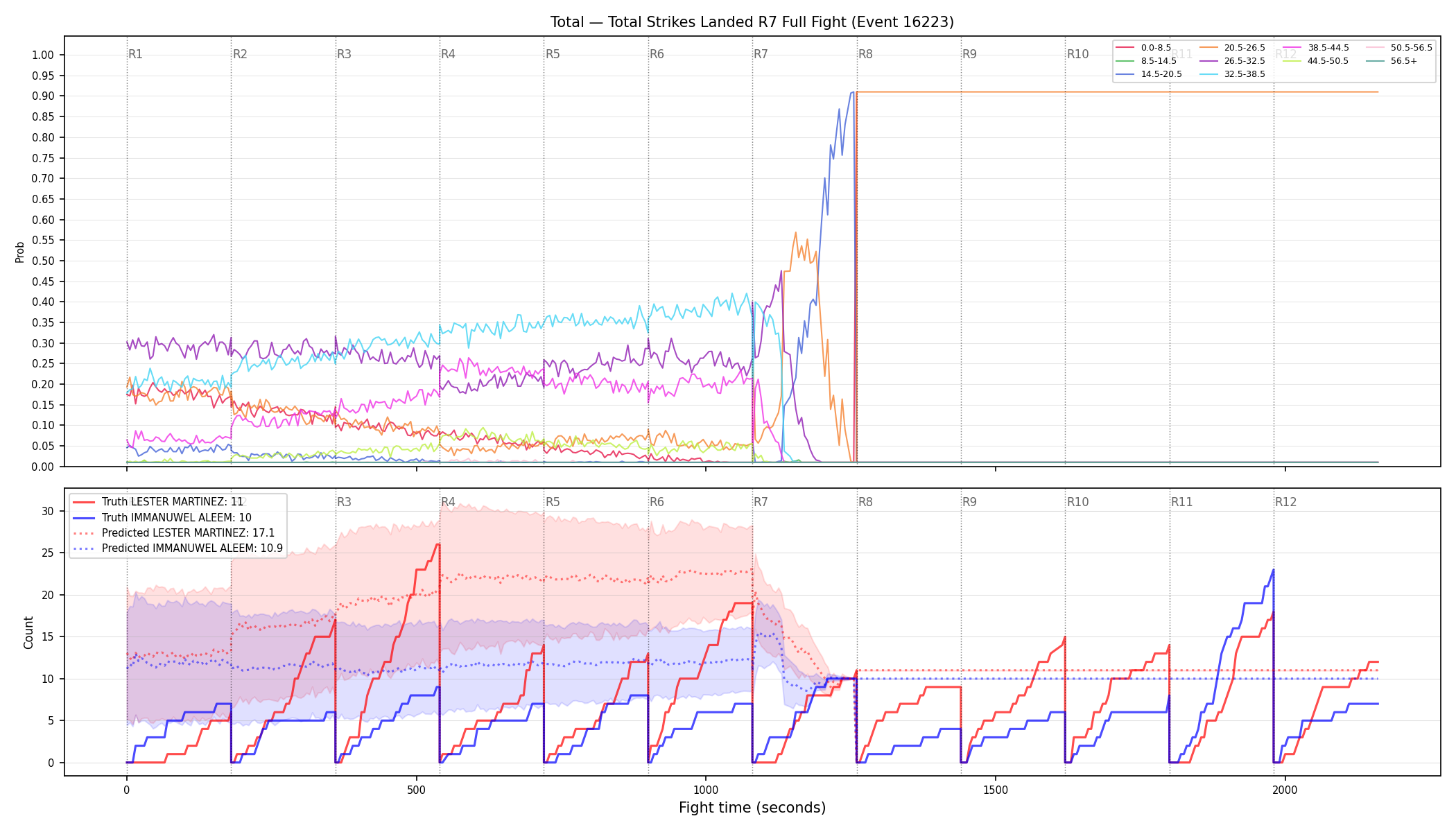Click the 0.75 tick on Prob axis
This screenshot has height=832, width=1456.
click(43, 158)
